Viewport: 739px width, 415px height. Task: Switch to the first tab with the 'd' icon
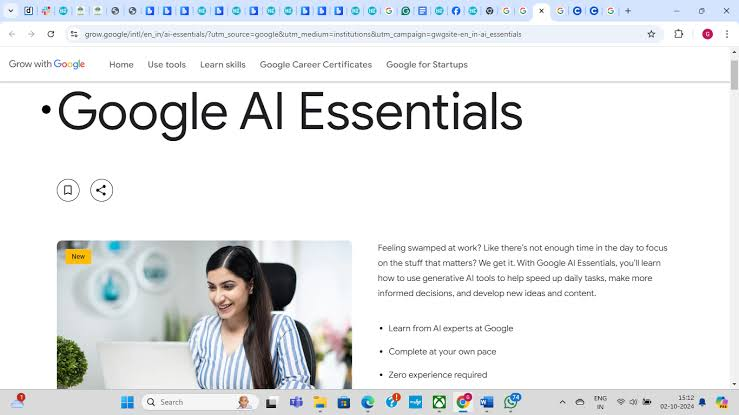[x=28, y=10]
